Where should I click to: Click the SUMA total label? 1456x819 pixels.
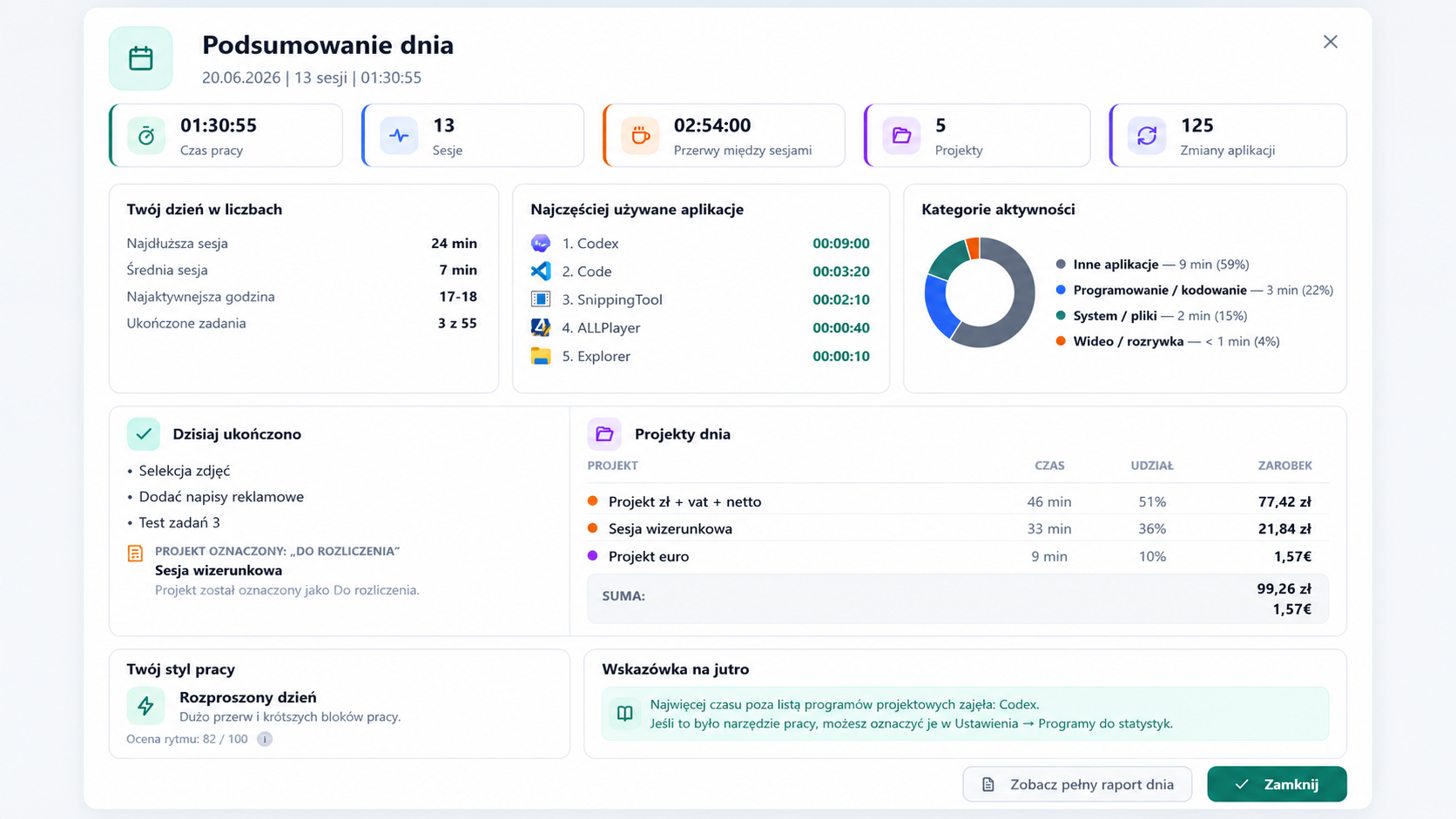[x=624, y=596]
